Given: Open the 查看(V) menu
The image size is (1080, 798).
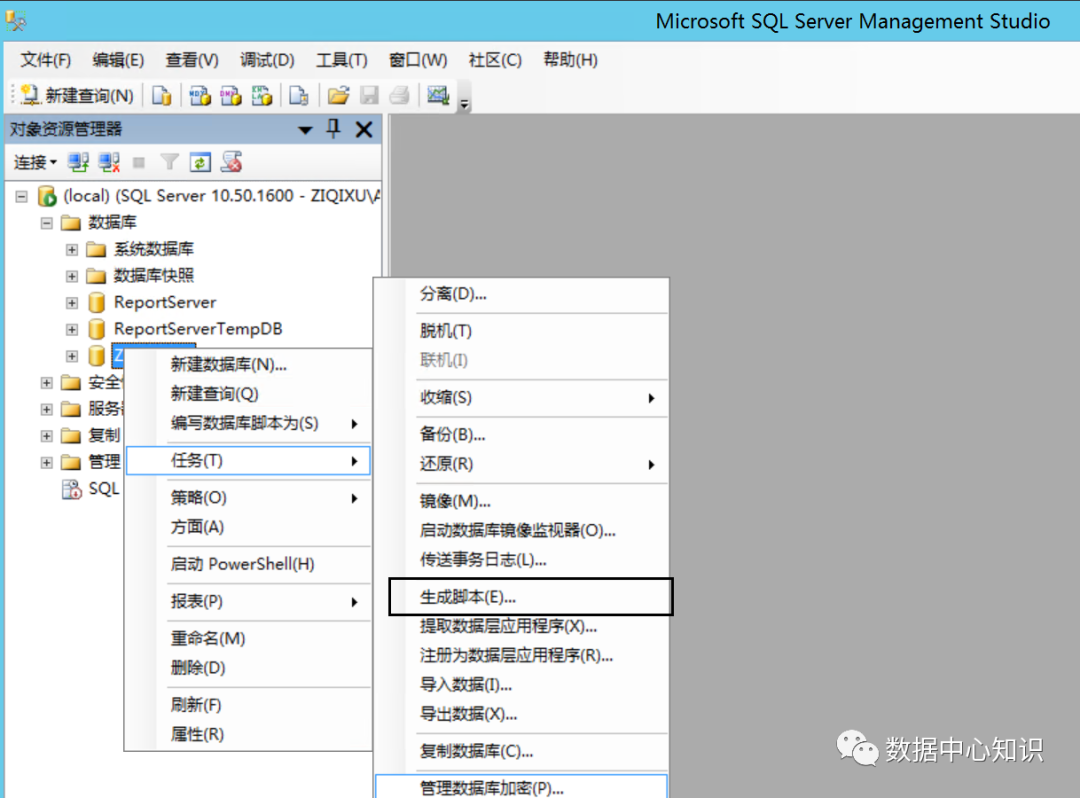Looking at the screenshot, I should [x=191, y=60].
